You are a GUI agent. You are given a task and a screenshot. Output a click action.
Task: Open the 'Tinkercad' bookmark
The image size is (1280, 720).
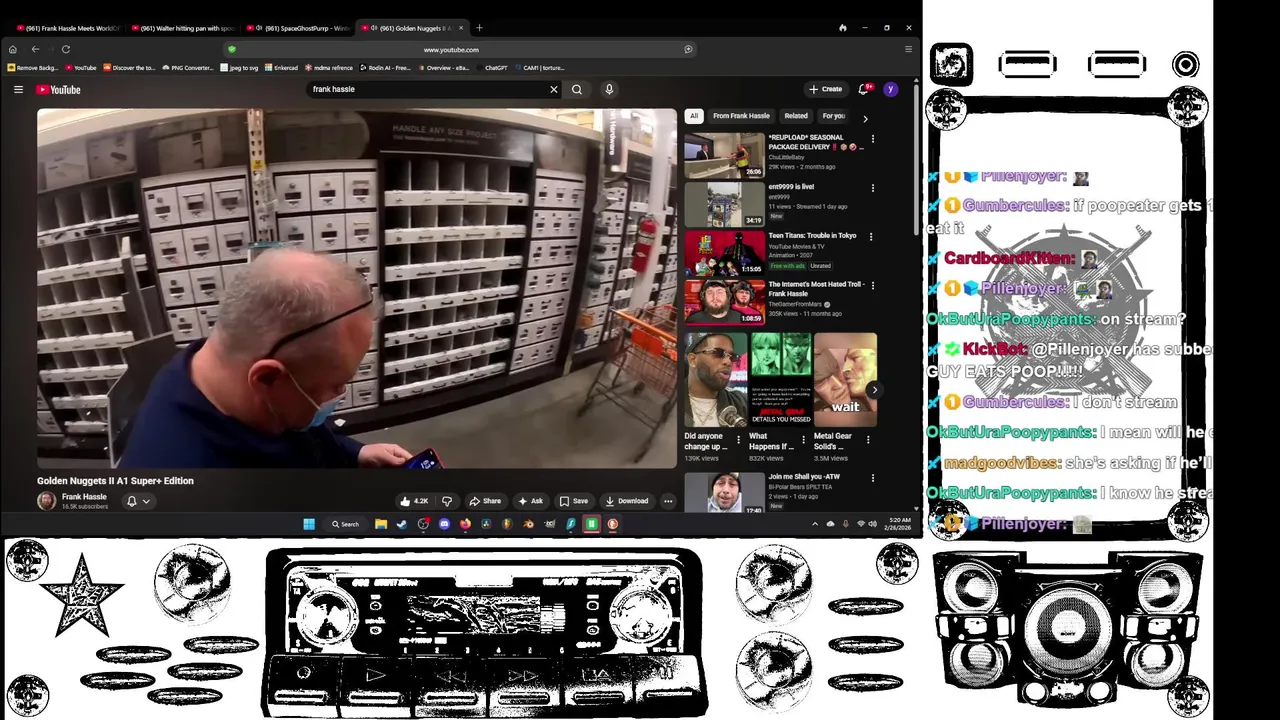click(x=281, y=68)
